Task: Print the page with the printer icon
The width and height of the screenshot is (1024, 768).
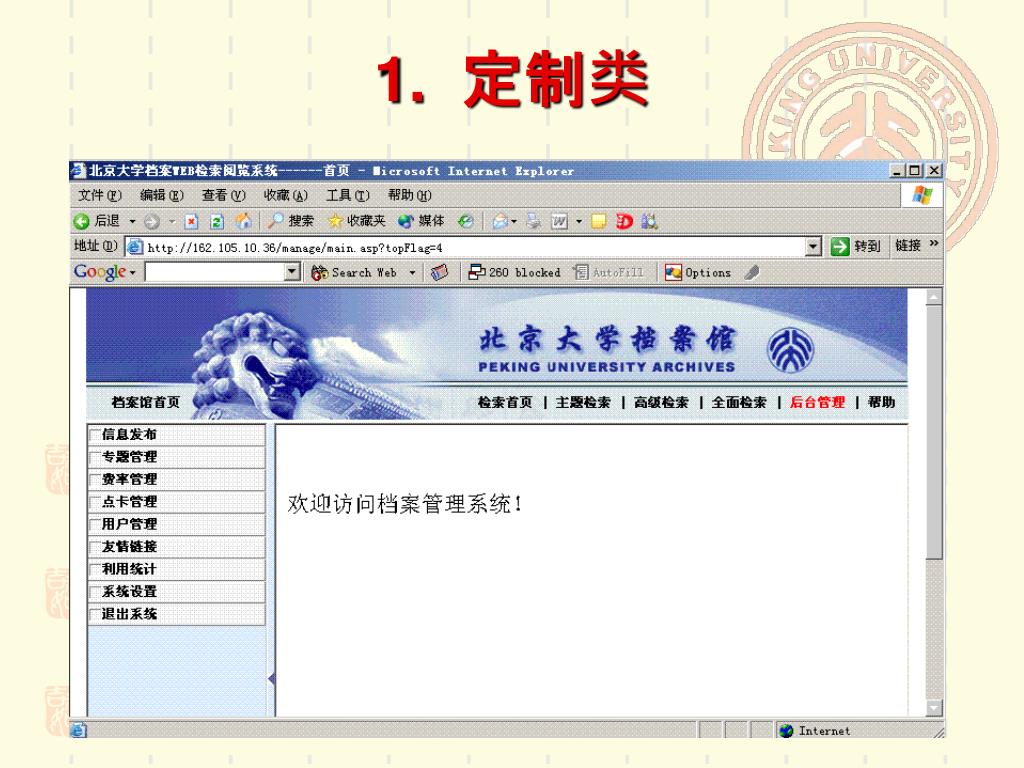Action: (x=534, y=221)
